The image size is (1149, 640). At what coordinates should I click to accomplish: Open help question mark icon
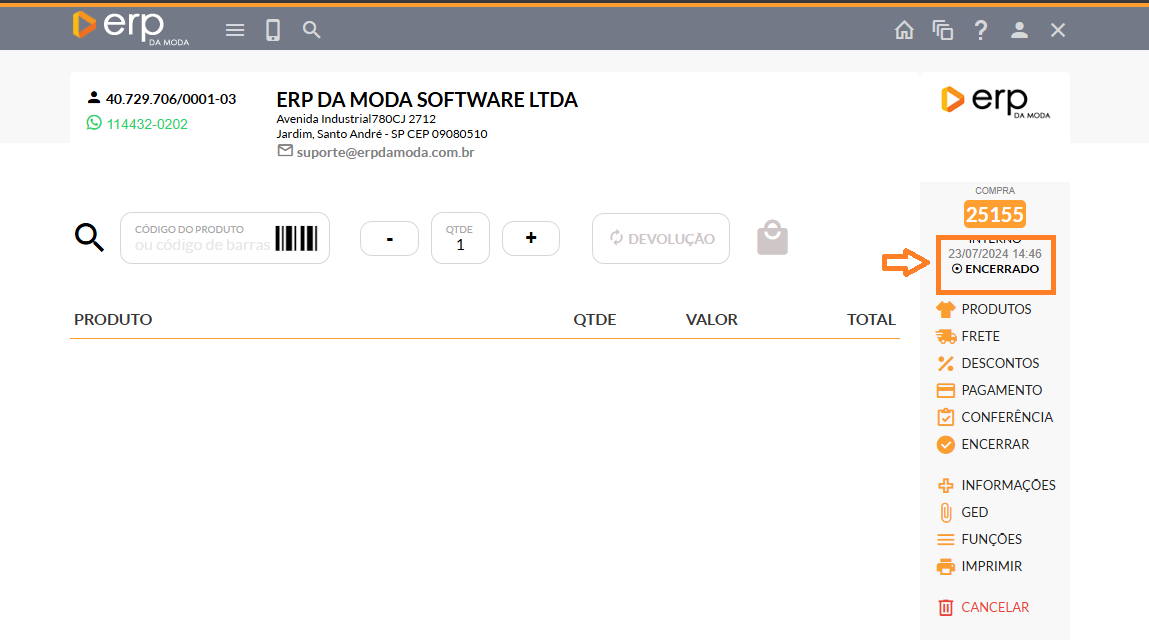point(981,30)
